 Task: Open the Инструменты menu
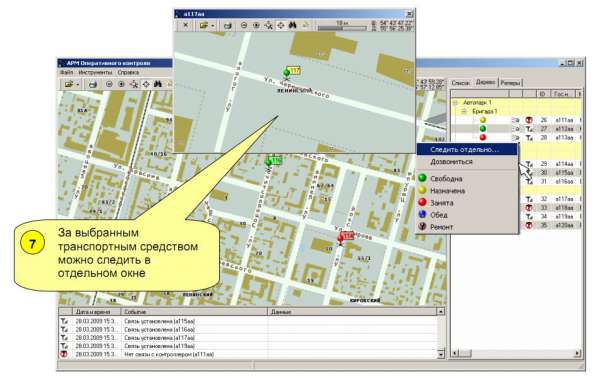pyautogui.click(x=95, y=72)
